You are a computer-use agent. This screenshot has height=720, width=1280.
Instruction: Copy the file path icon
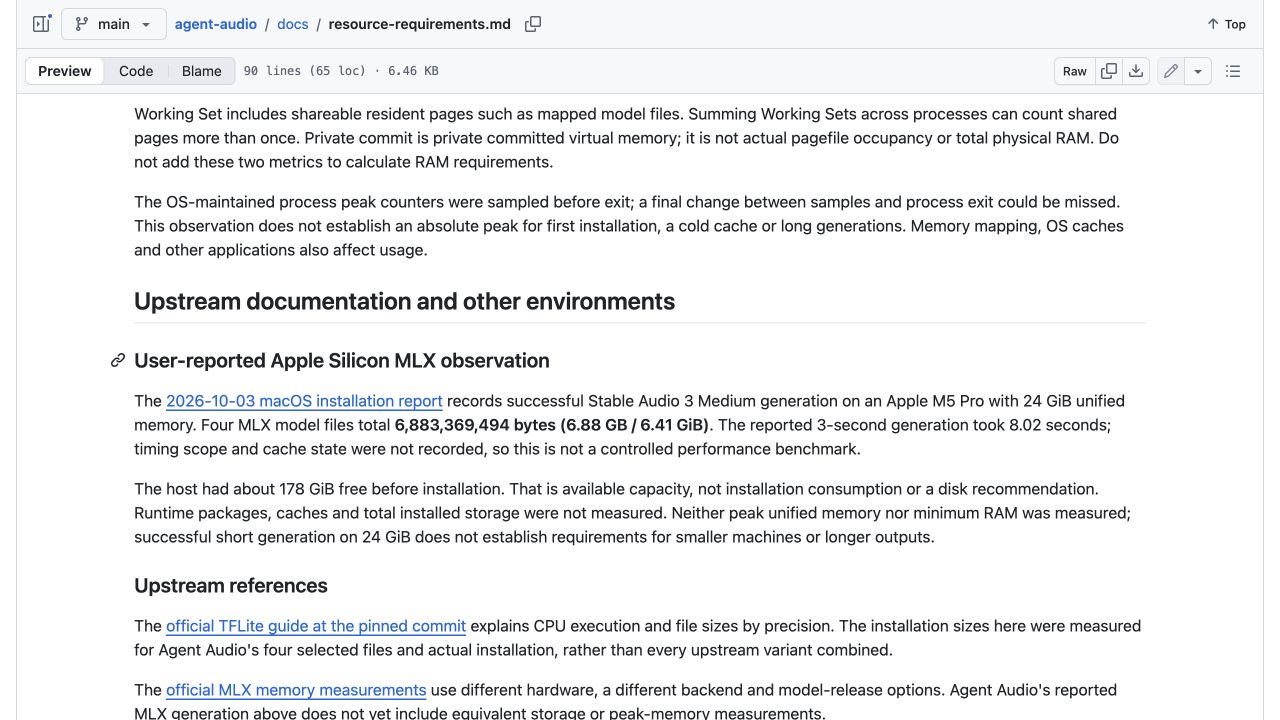(533, 24)
